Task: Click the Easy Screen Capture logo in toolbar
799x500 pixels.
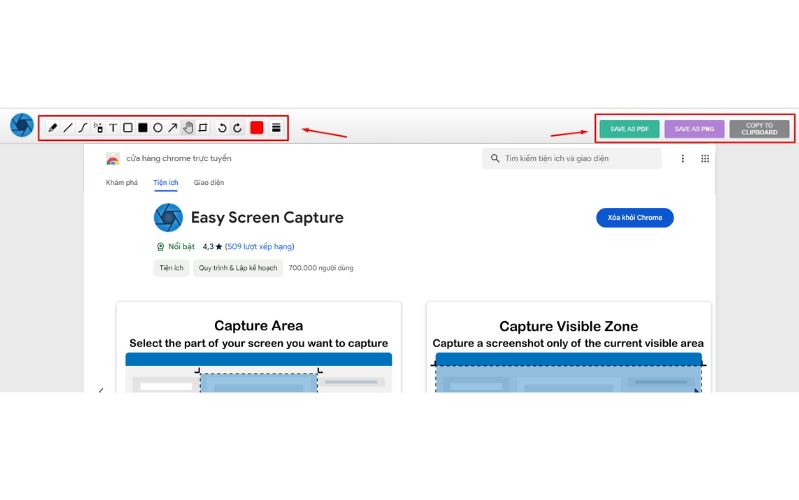Action: point(22,125)
